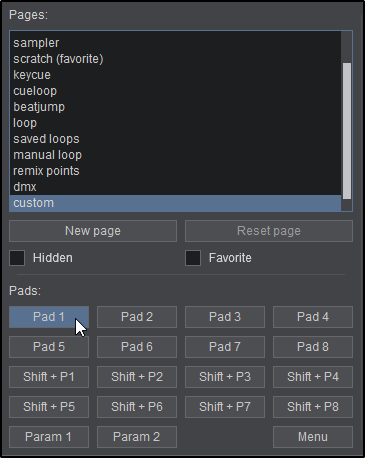Choose the keycue page entry

[175, 75]
